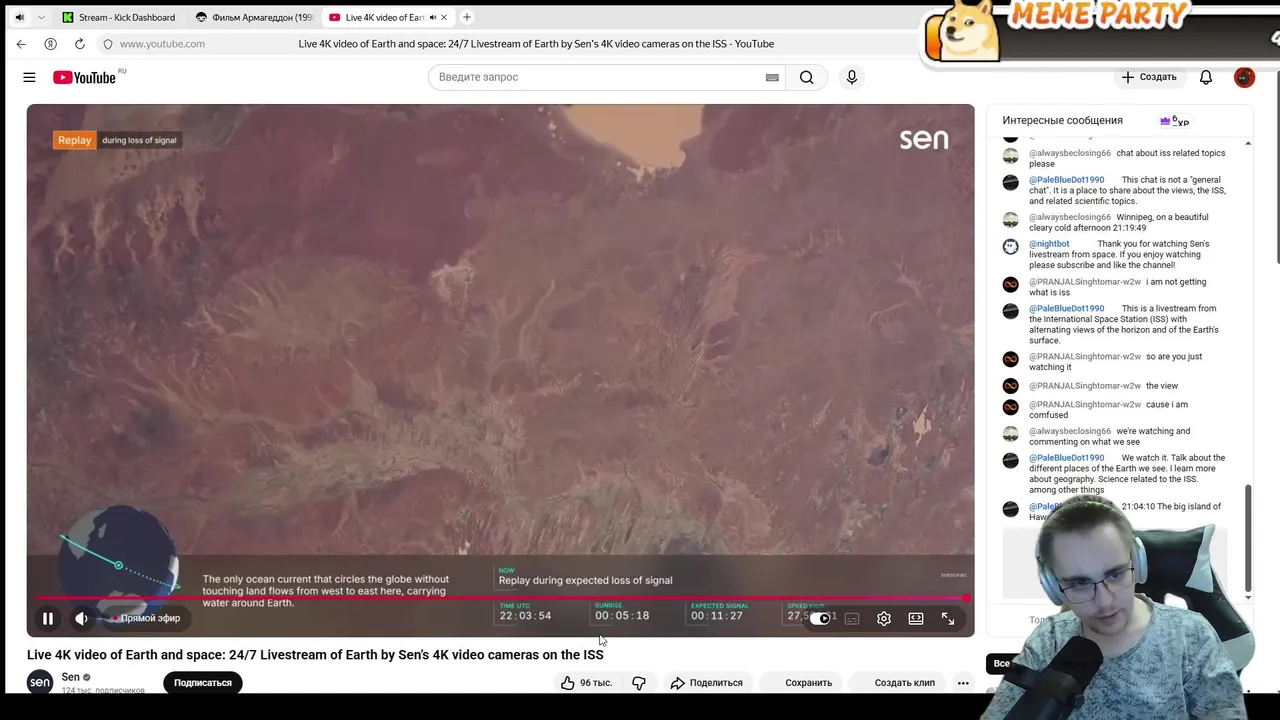This screenshot has width=1280, height=720.
Task: Open the Создать menu button
Action: tap(1149, 77)
